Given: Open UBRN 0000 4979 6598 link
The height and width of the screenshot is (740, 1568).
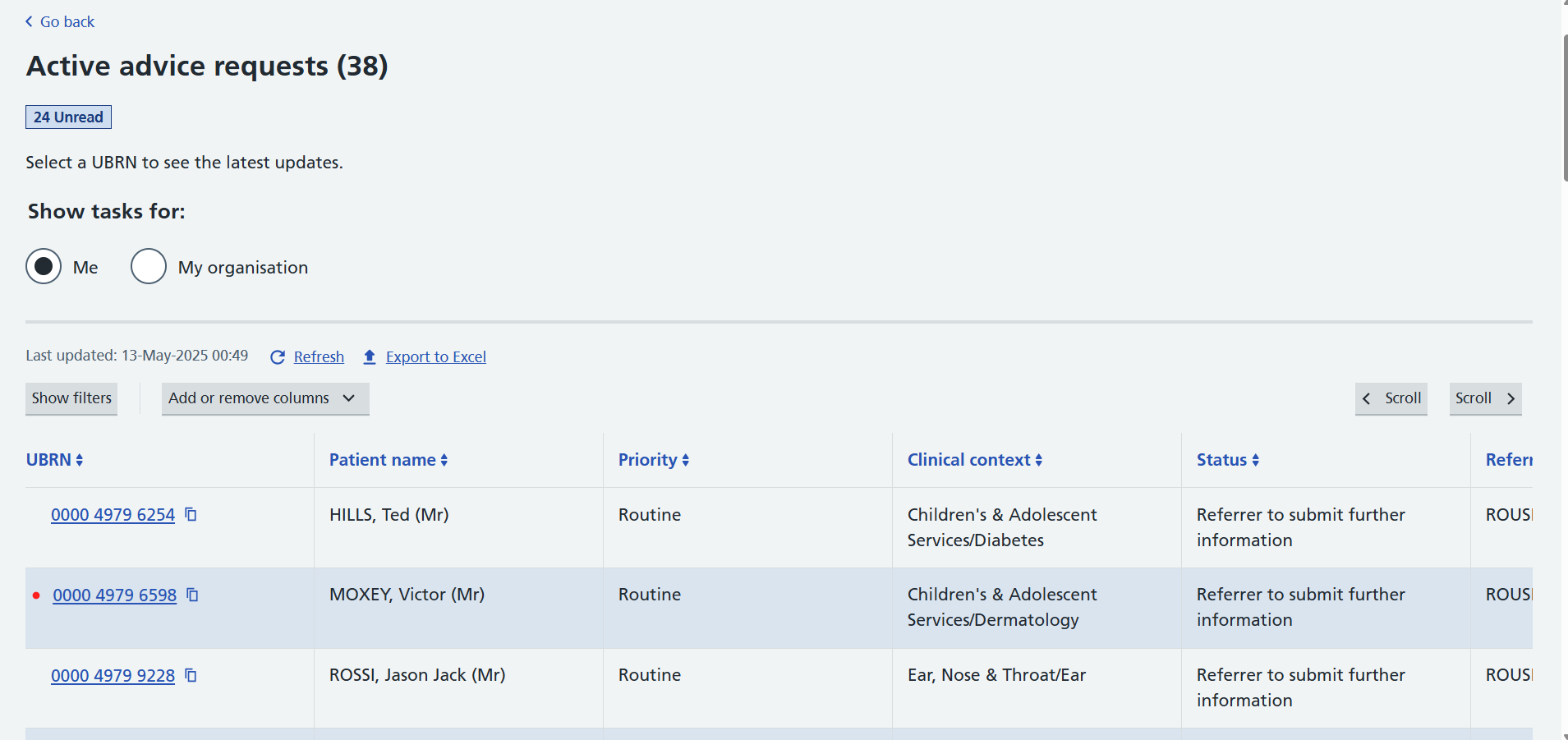Looking at the screenshot, I should [x=114, y=595].
